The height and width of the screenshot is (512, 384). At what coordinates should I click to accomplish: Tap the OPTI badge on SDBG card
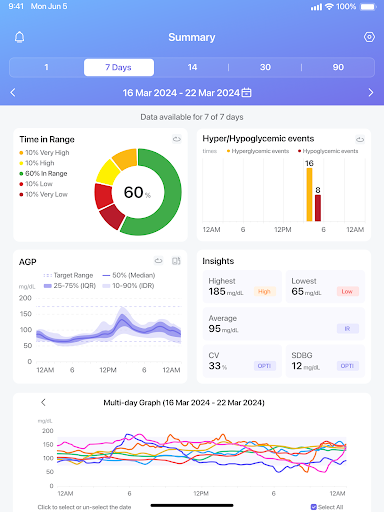(347, 366)
